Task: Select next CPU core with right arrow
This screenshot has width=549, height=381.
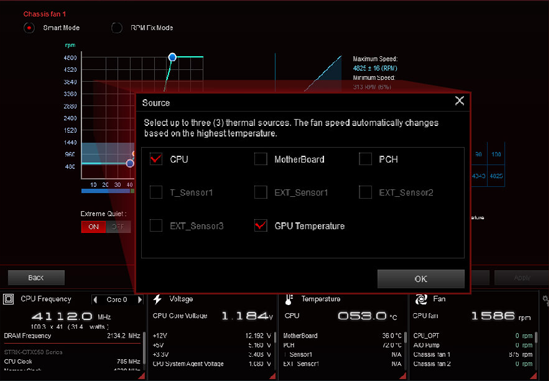Action: click(x=140, y=300)
